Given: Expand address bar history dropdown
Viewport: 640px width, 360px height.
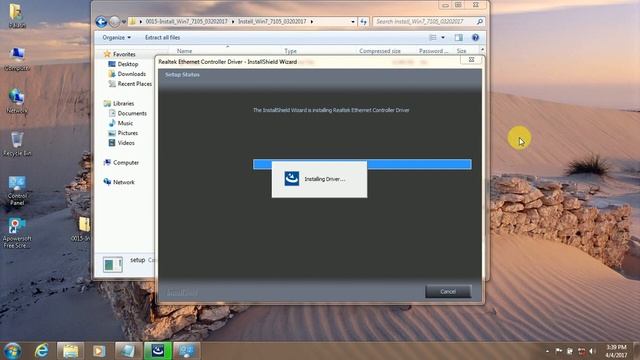Looking at the screenshot, I should click(x=353, y=22).
